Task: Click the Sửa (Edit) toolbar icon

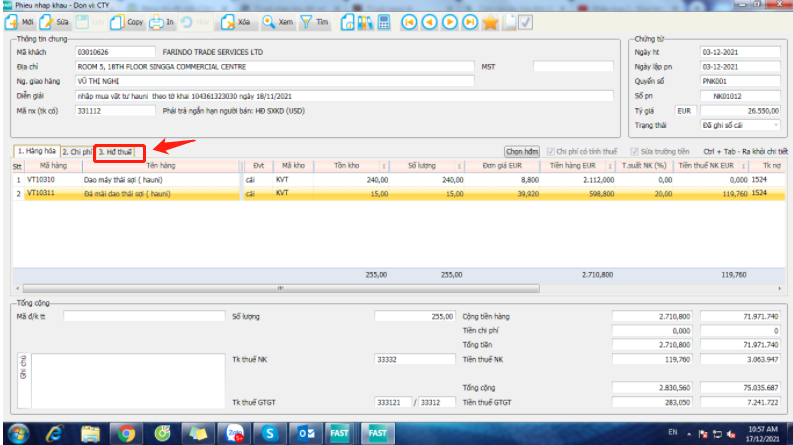Action: pos(48,20)
